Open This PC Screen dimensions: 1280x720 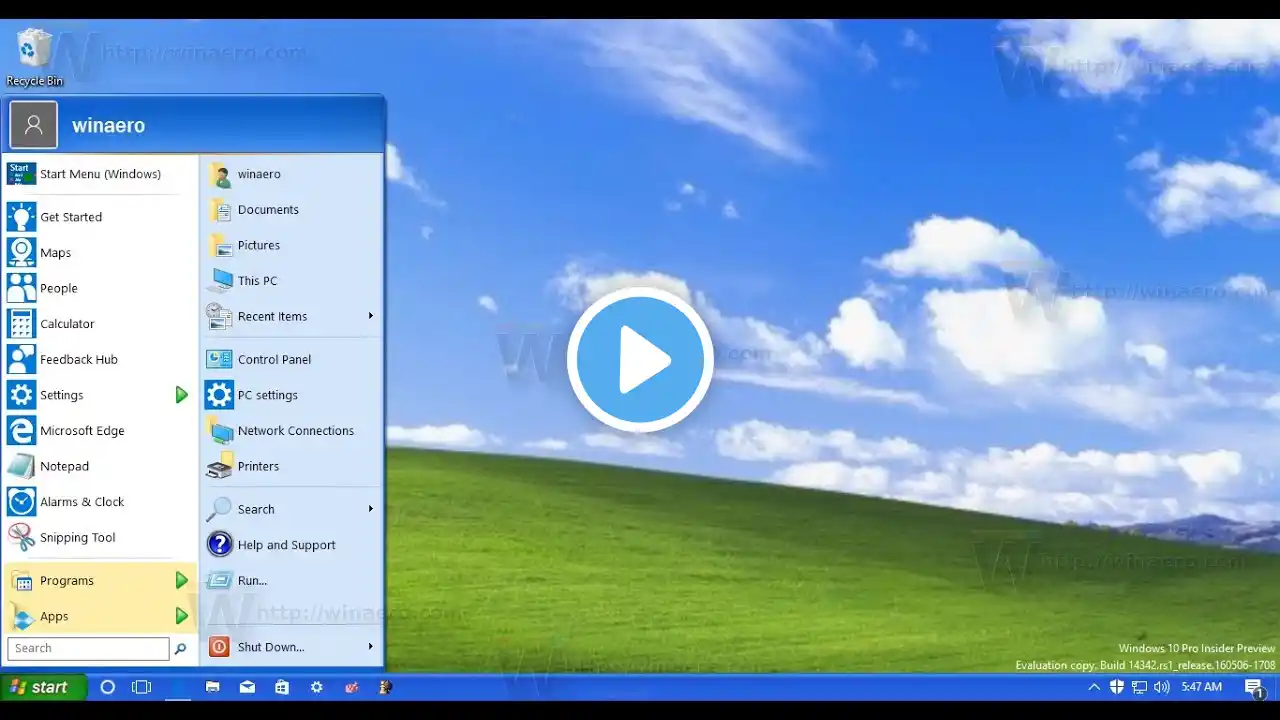pyautogui.click(x=292, y=281)
